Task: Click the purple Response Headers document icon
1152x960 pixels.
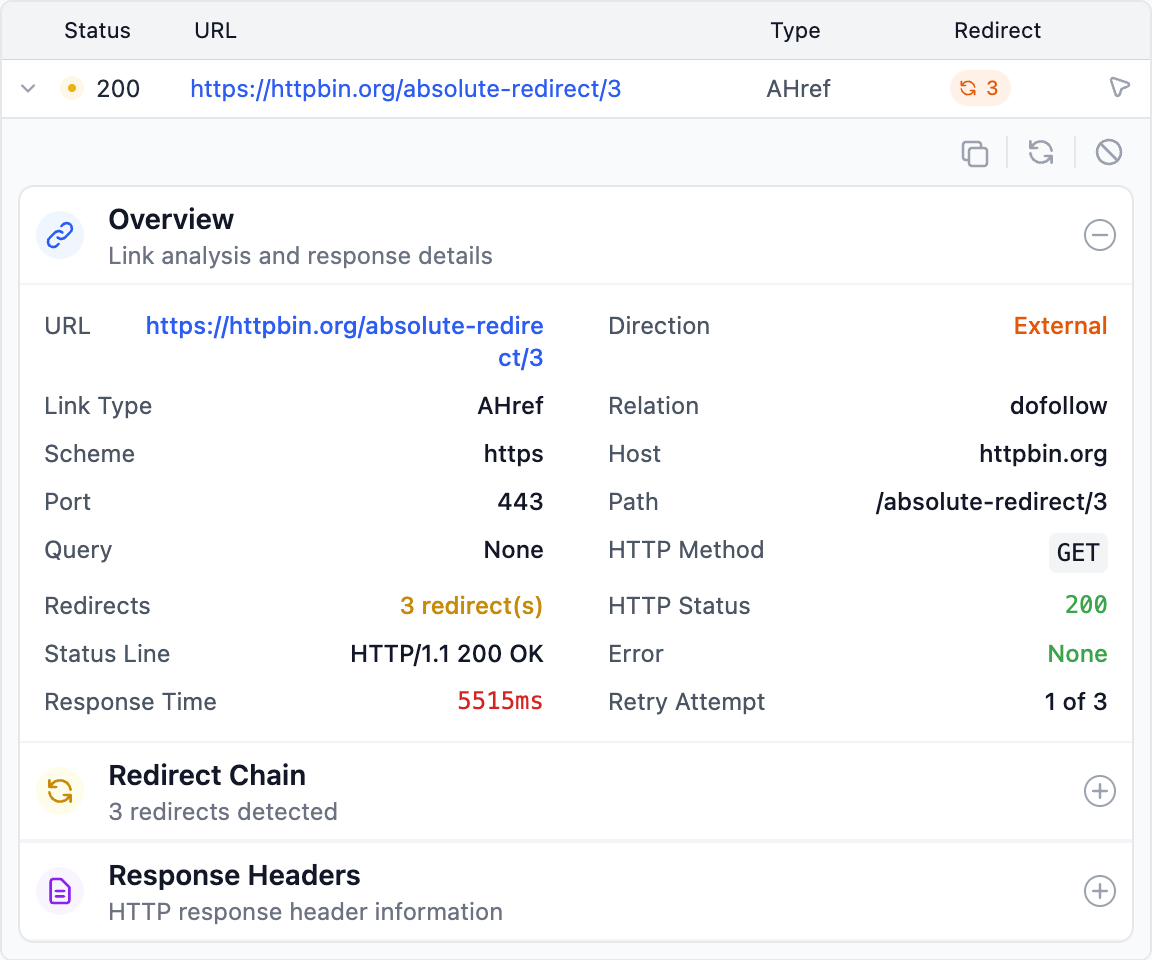Action: point(60,892)
